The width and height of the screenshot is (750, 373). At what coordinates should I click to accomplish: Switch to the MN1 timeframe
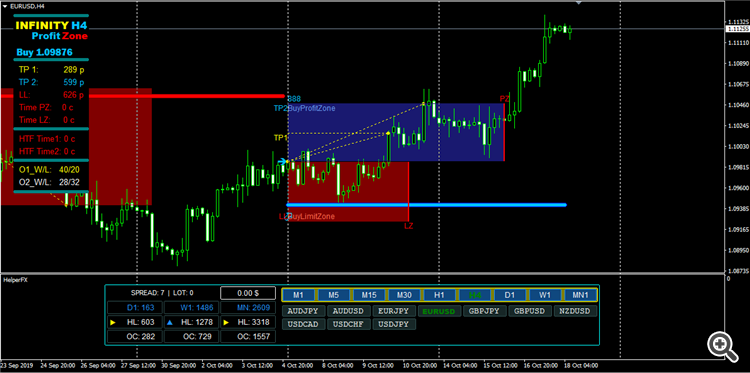pyautogui.click(x=581, y=295)
